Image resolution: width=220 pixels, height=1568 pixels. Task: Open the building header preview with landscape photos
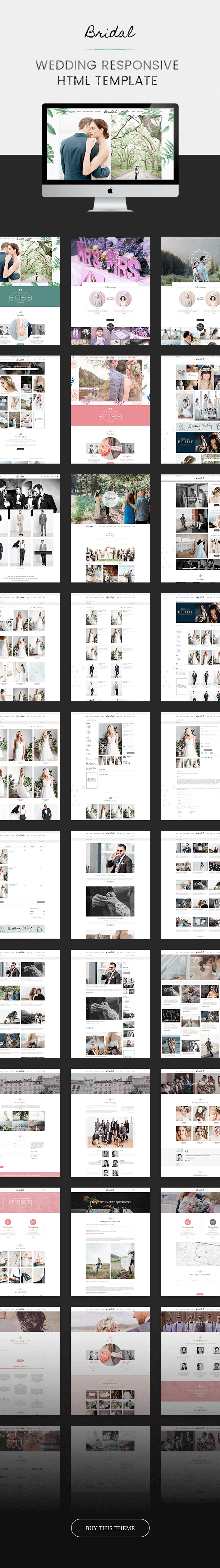coord(30,1123)
